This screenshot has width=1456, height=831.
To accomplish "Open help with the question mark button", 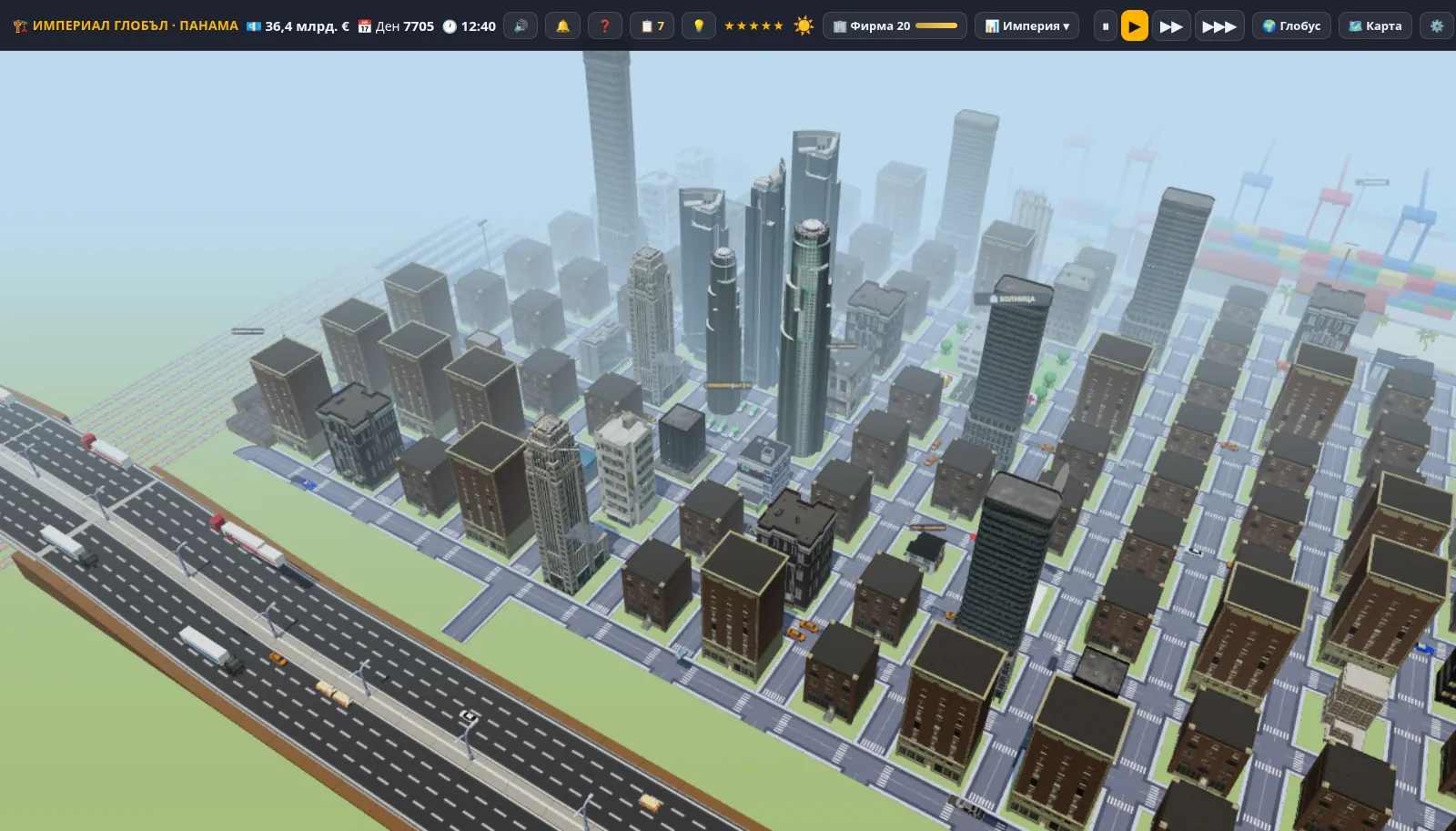I will pyautogui.click(x=605, y=25).
